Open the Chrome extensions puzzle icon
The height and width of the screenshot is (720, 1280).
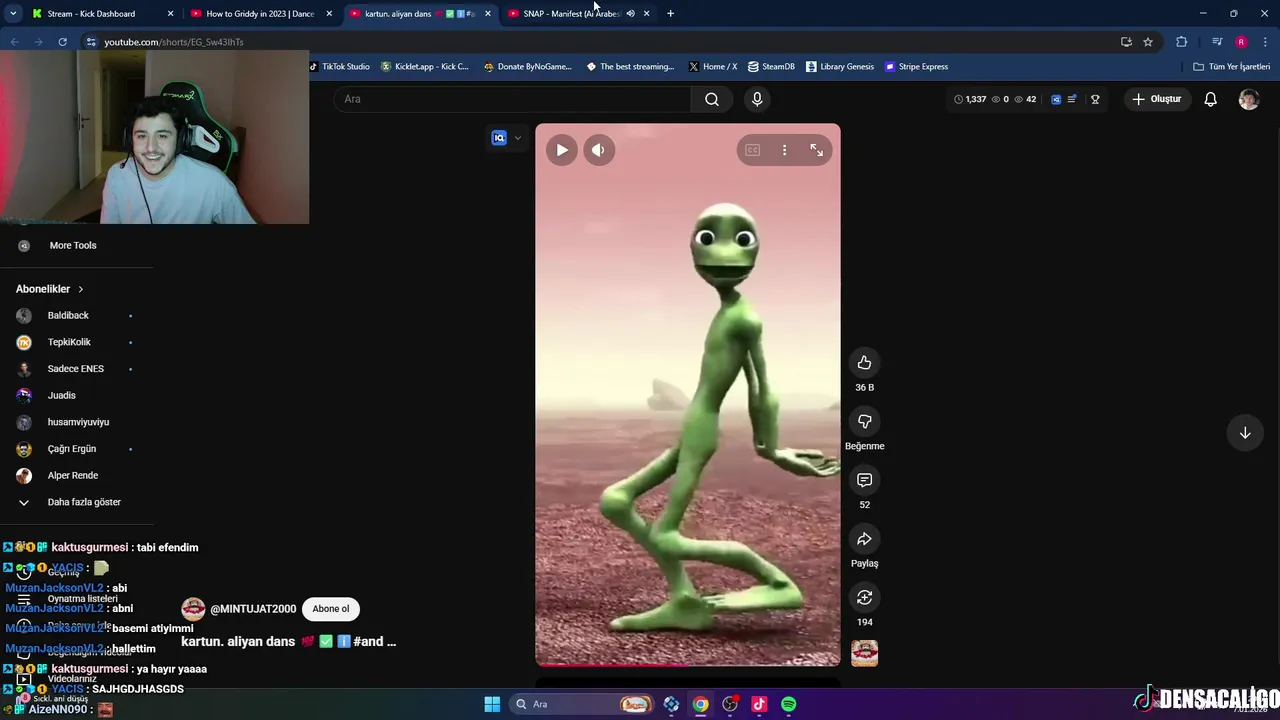coord(1182,42)
